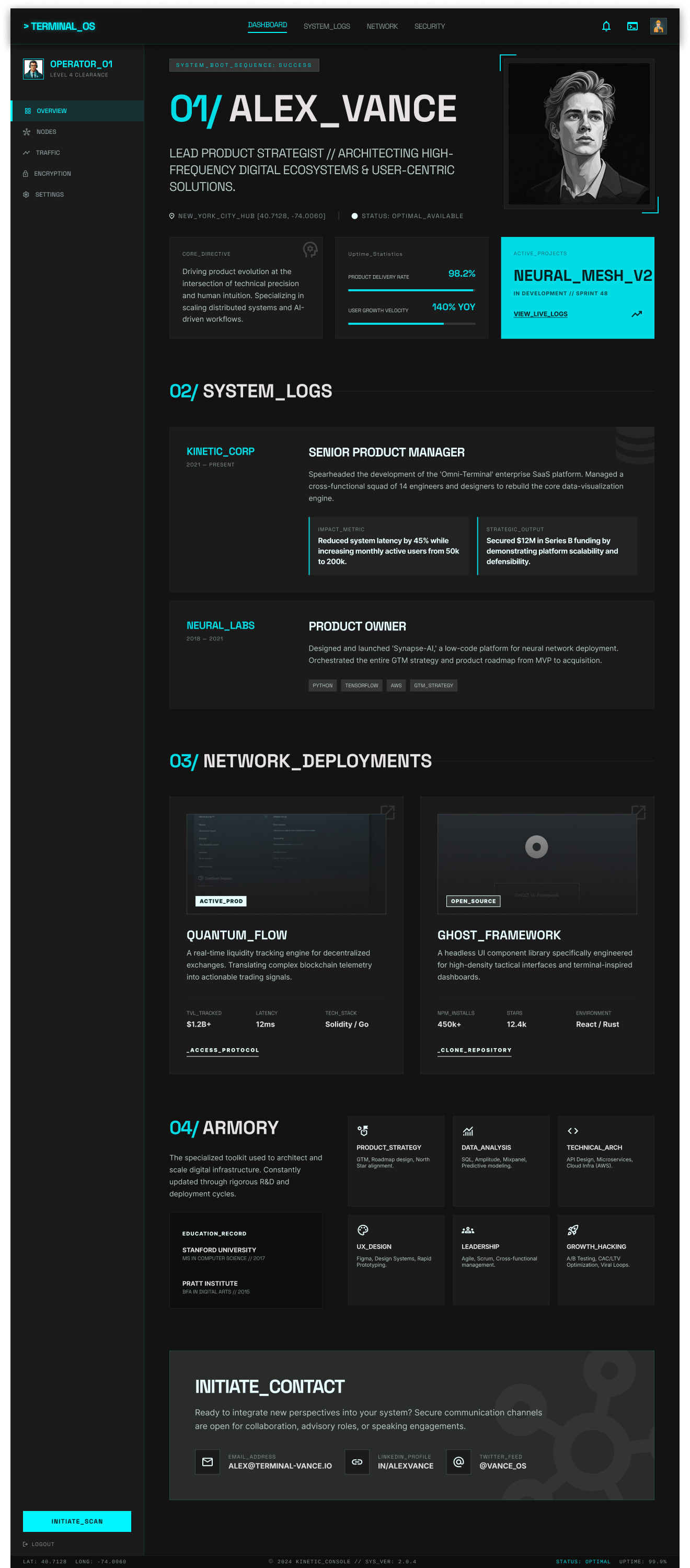Open the terminal console icon in header
690x1568 pixels.
(x=632, y=26)
